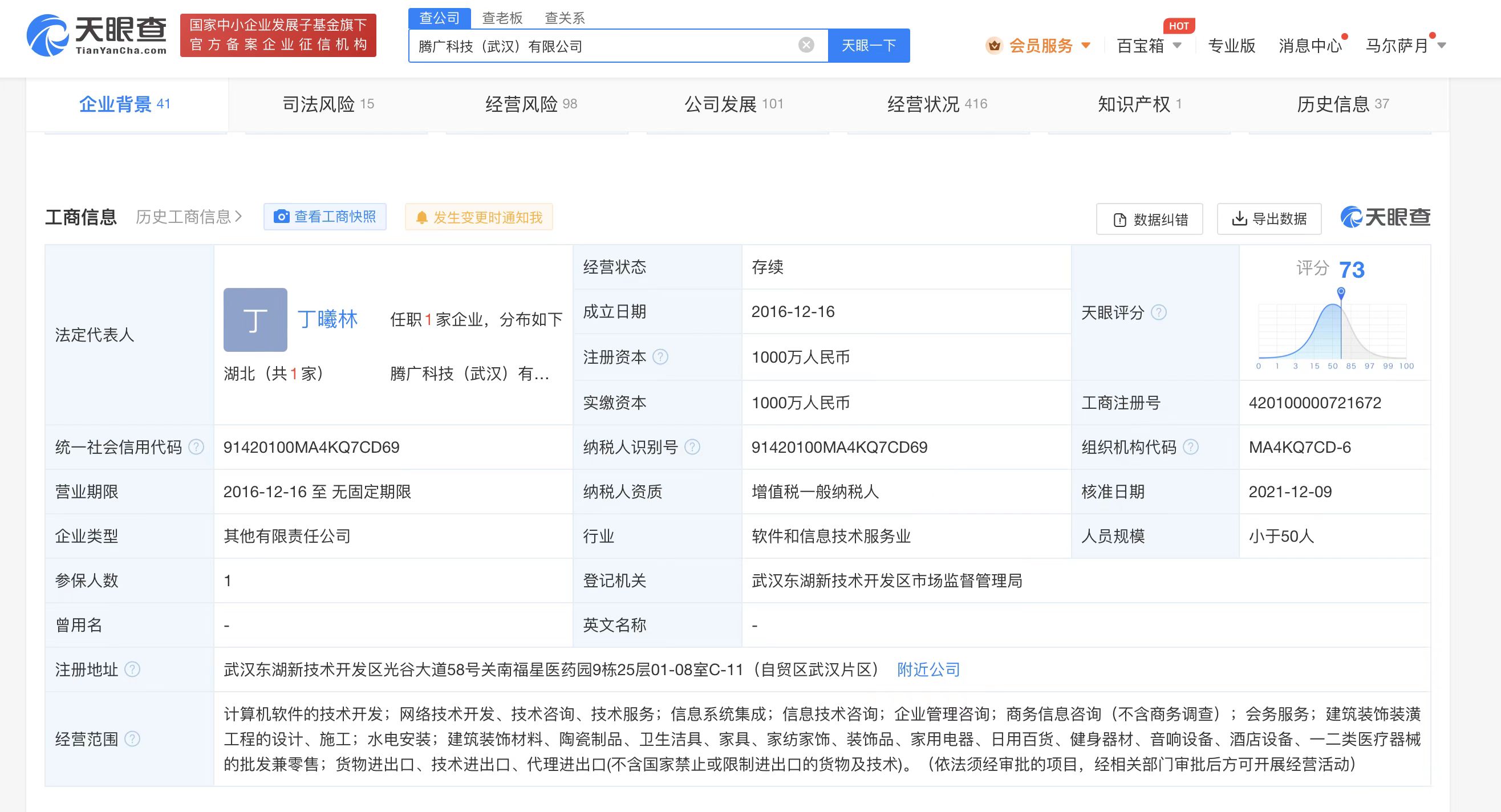This screenshot has height=812, width=1501.
Task: Click help icon next to 经营范围
Action: click(x=132, y=738)
